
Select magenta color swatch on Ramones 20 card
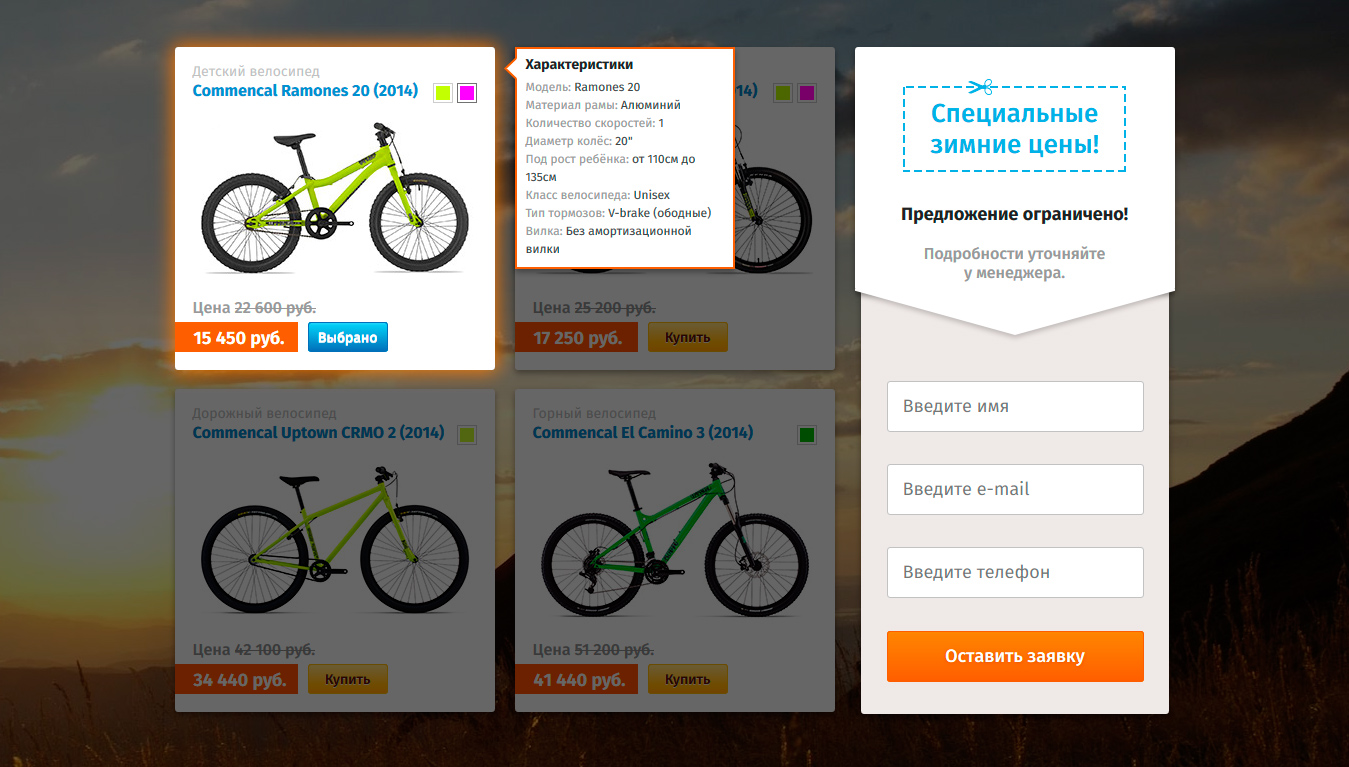(467, 93)
